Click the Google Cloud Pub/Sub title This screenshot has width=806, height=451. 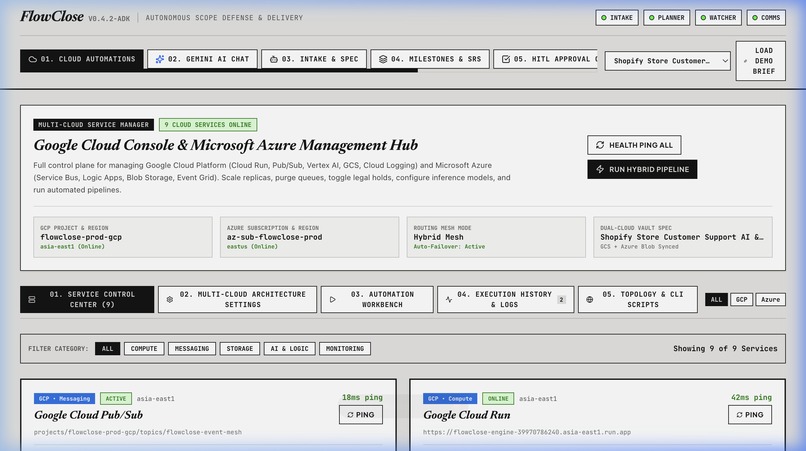pyautogui.click(x=88, y=415)
